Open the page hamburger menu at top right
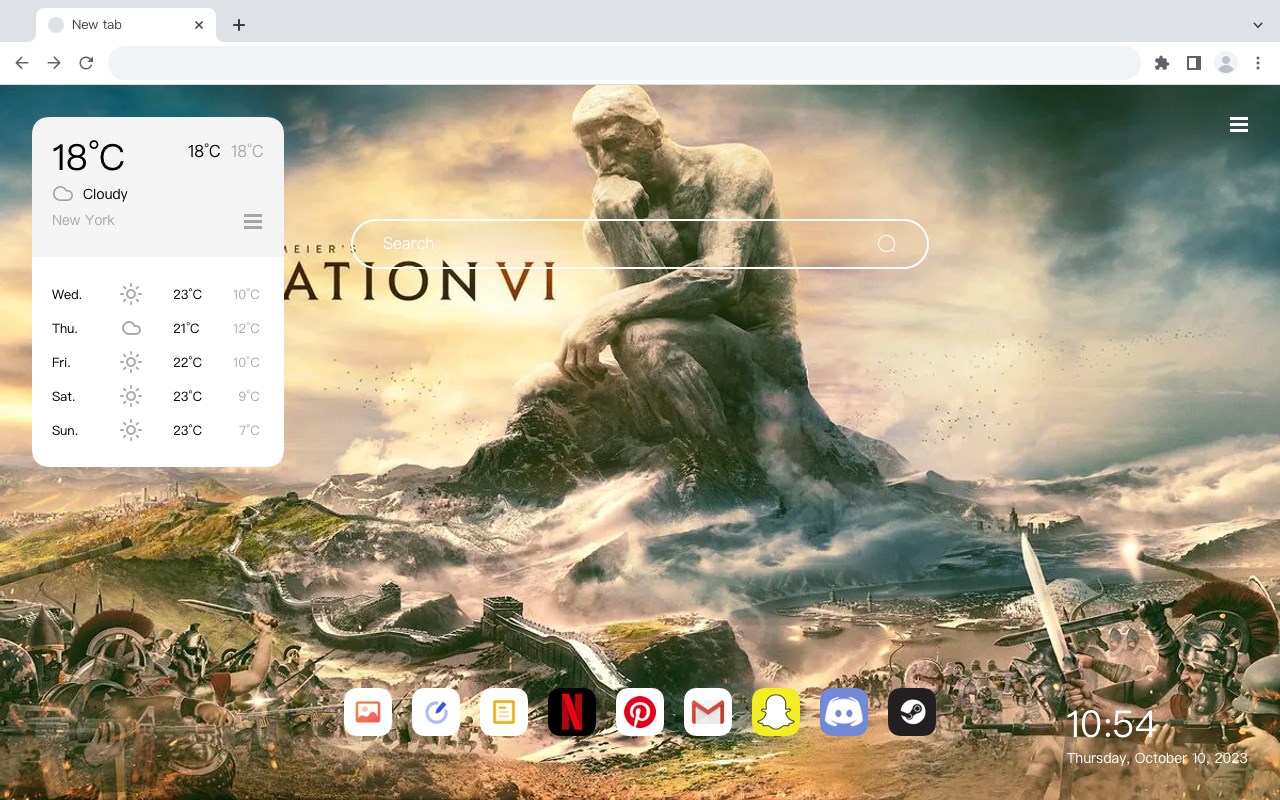The width and height of the screenshot is (1280, 800). [x=1239, y=125]
